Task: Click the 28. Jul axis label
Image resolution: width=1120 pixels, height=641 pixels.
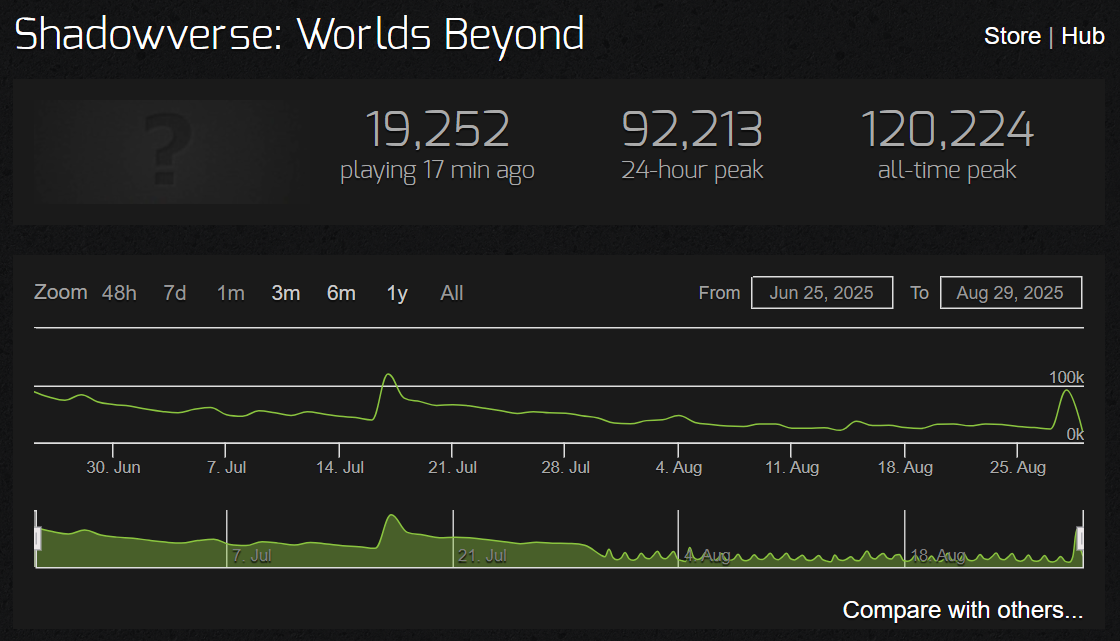Action: 566,467
